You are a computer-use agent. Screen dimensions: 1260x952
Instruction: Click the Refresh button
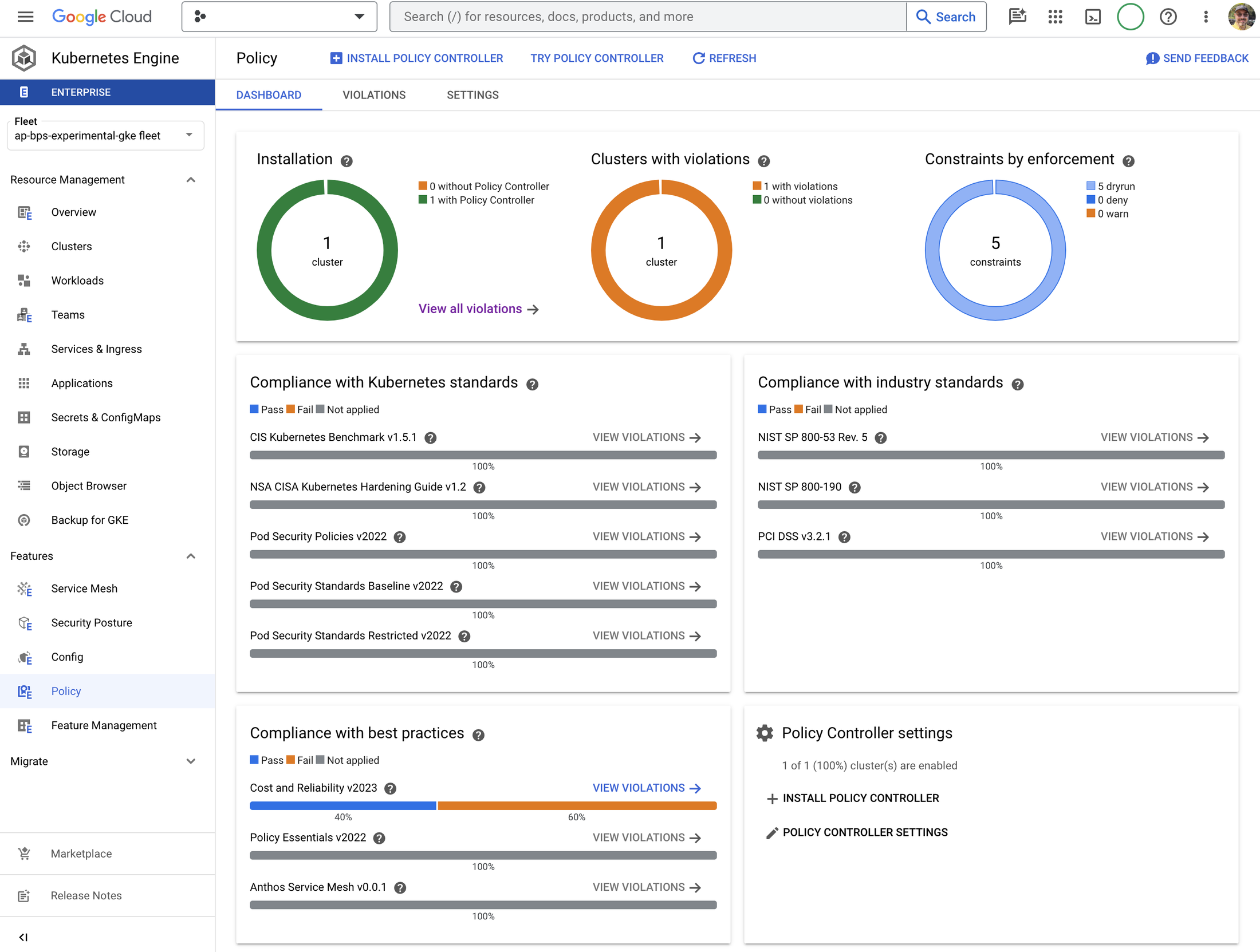click(x=724, y=58)
